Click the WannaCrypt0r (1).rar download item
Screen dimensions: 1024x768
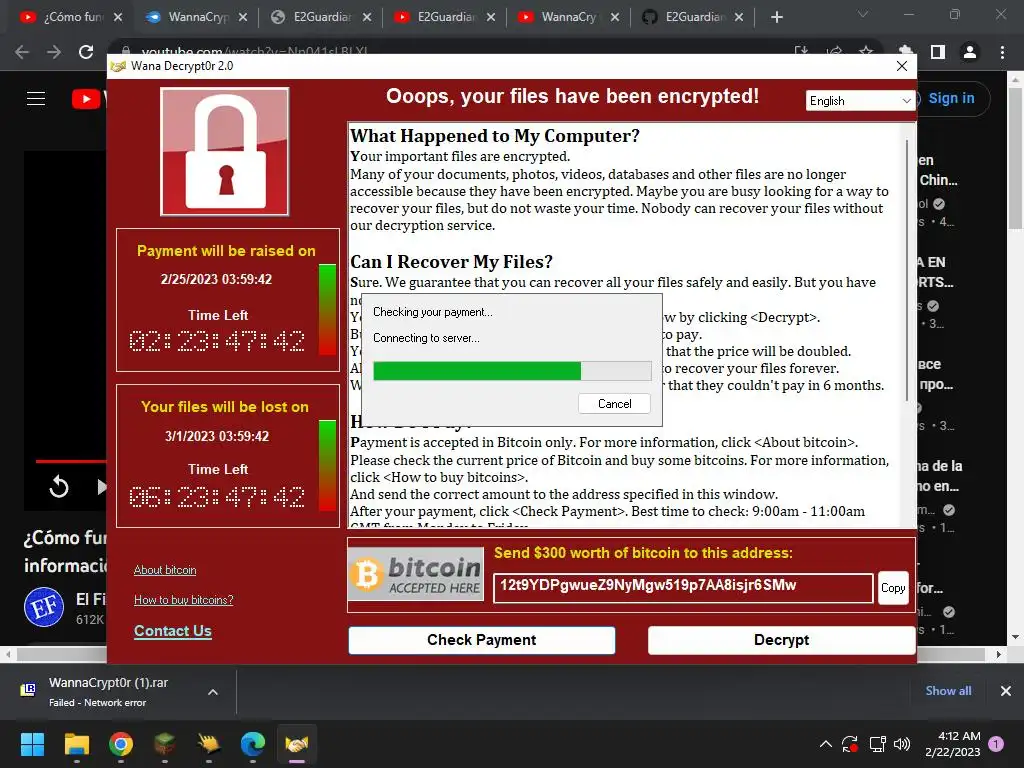(108, 692)
